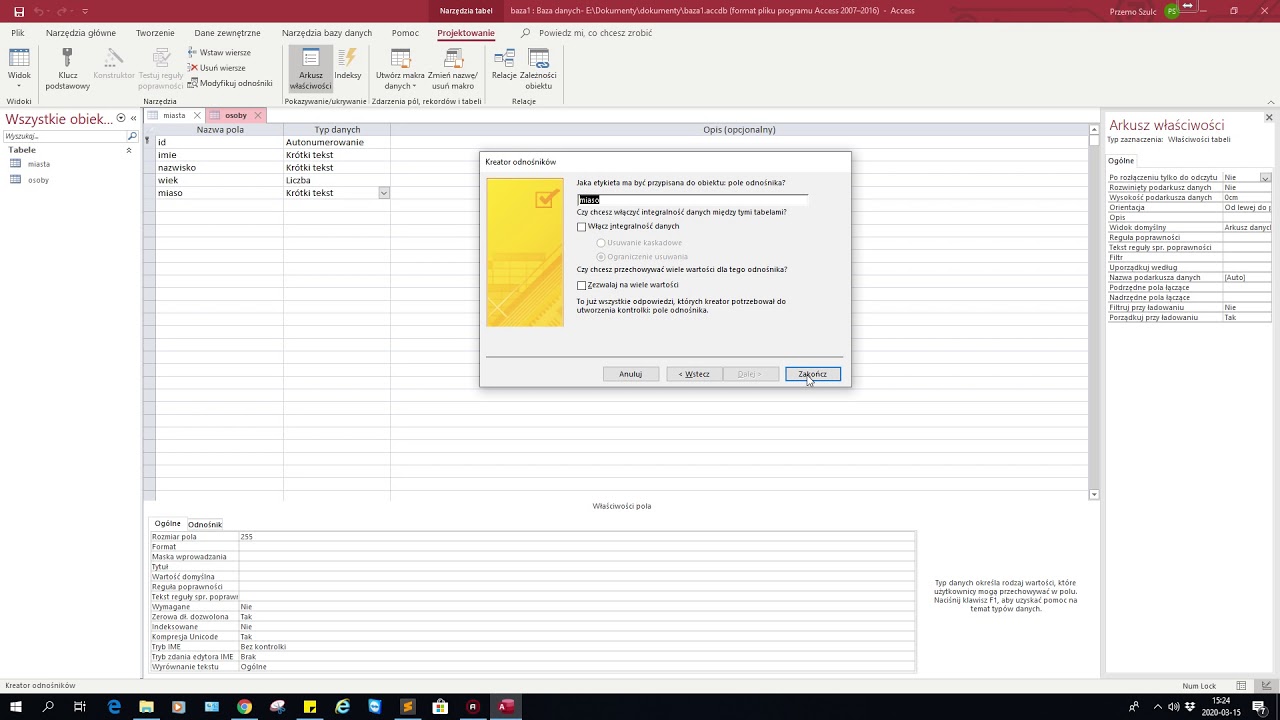Select Usuwanie kaskadowe radio button
Image resolution: width=1280 pixels, height=720 pixels.
601,243
